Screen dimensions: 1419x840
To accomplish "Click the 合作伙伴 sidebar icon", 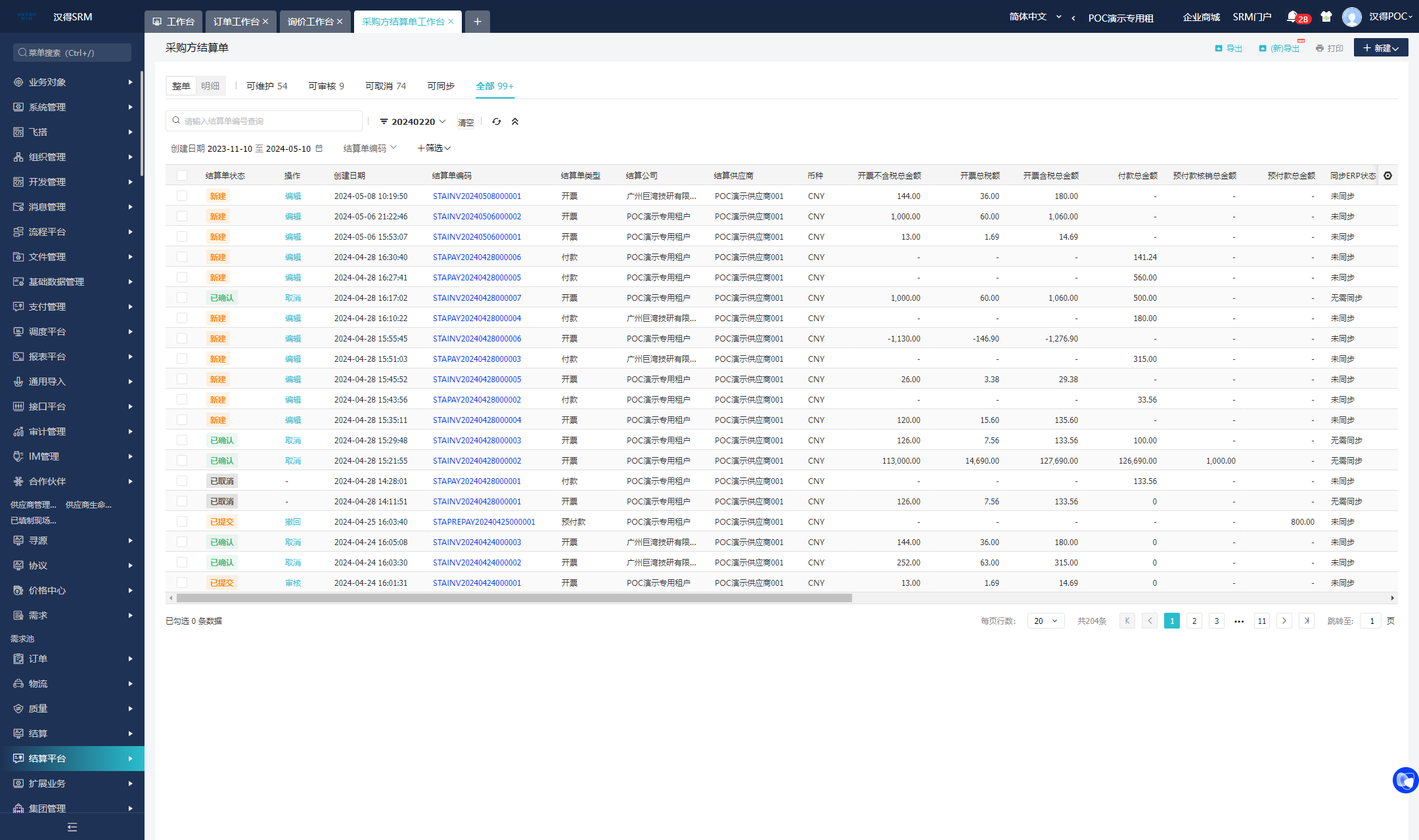I will pos(18,481).
